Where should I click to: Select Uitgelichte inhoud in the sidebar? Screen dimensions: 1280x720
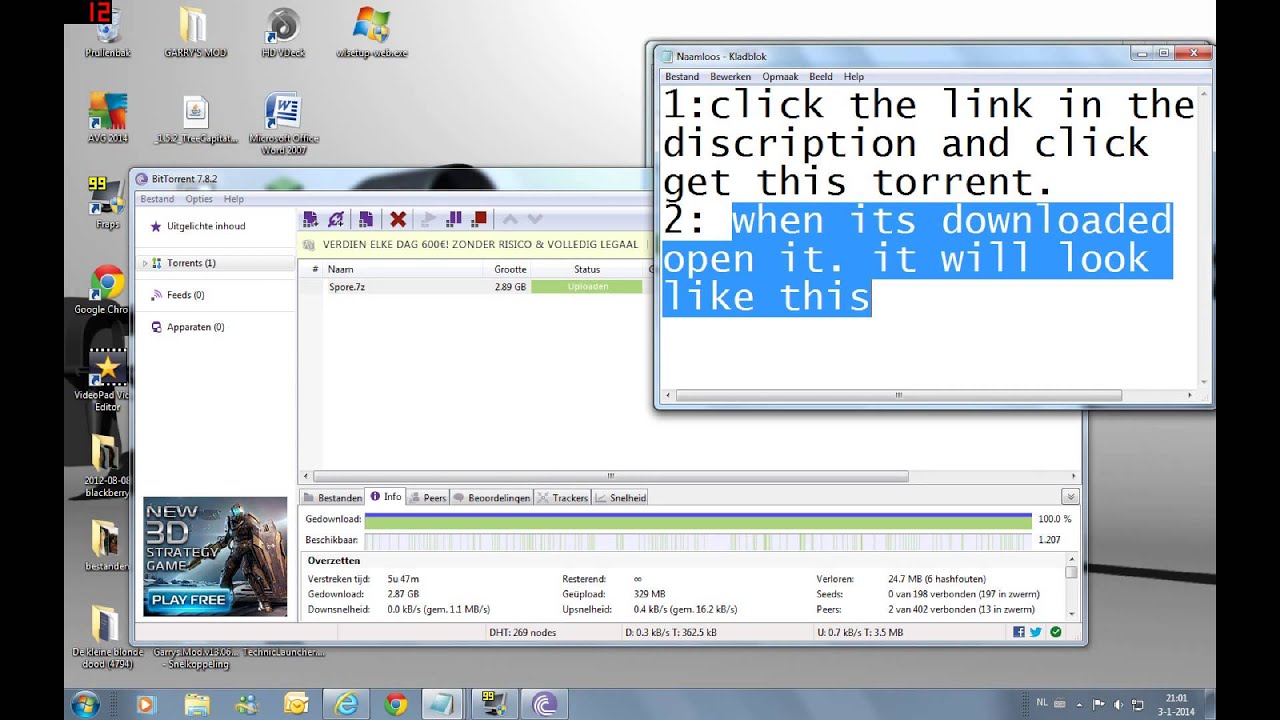click(x=206, y=226)
